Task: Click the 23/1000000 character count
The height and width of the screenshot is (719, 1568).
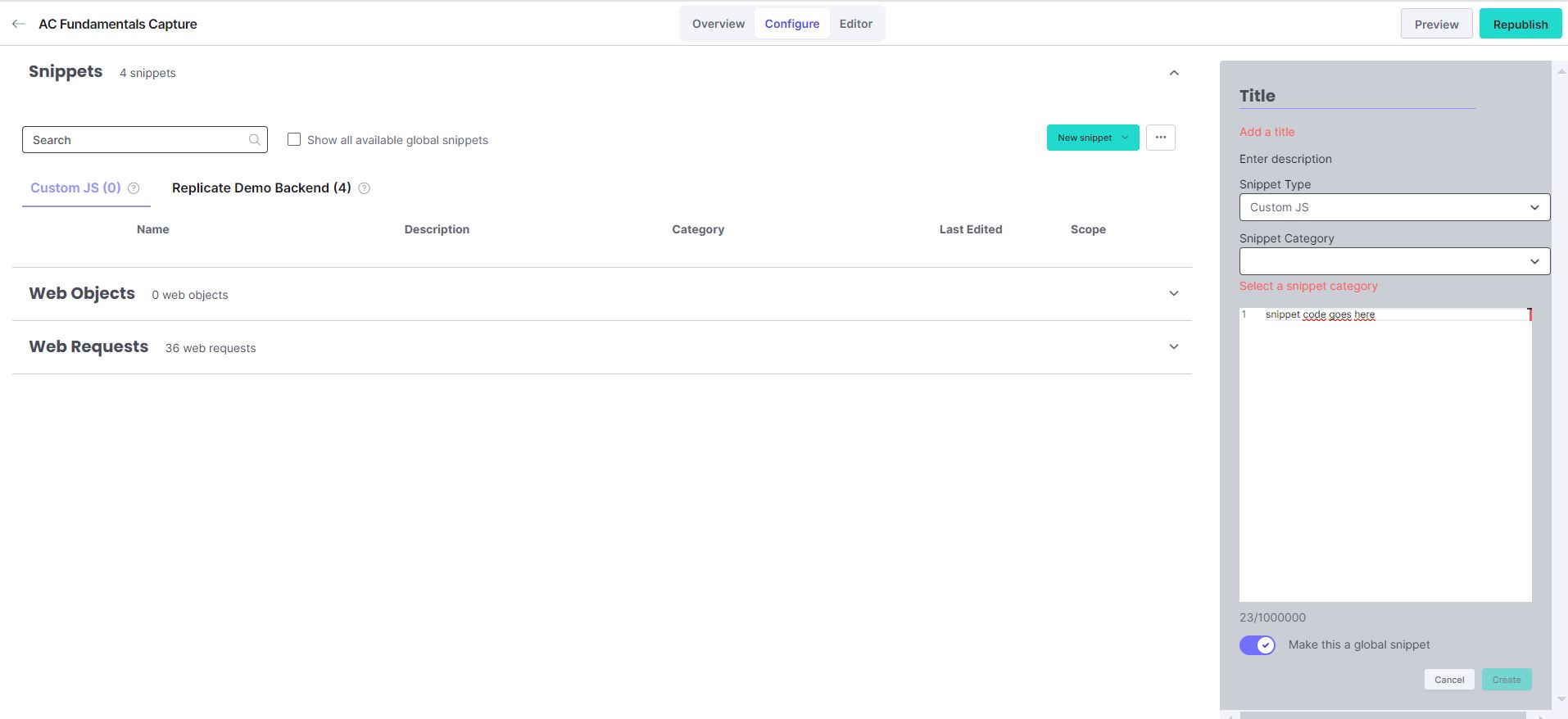Action: click(1272, 617)
